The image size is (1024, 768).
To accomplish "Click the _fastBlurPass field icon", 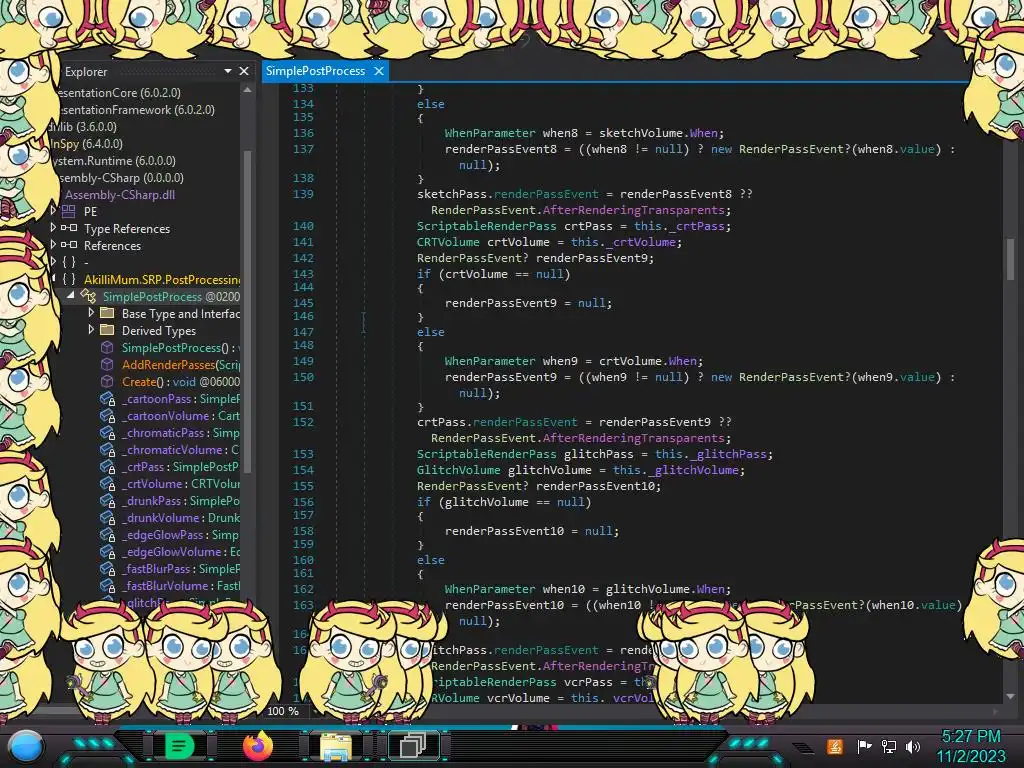I will click(107, 568).
